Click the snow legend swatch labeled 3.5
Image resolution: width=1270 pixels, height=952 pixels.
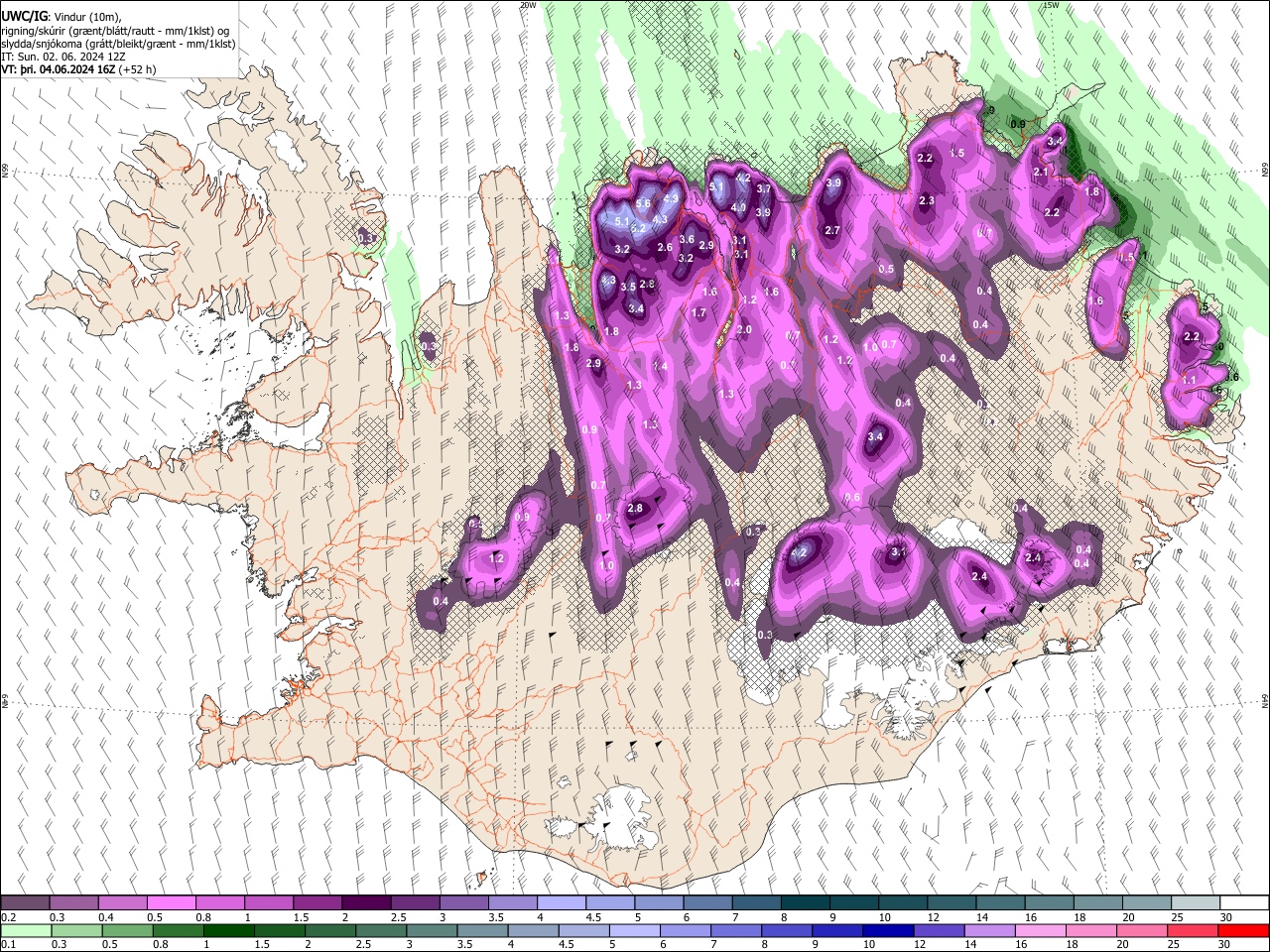click(512, 903)
